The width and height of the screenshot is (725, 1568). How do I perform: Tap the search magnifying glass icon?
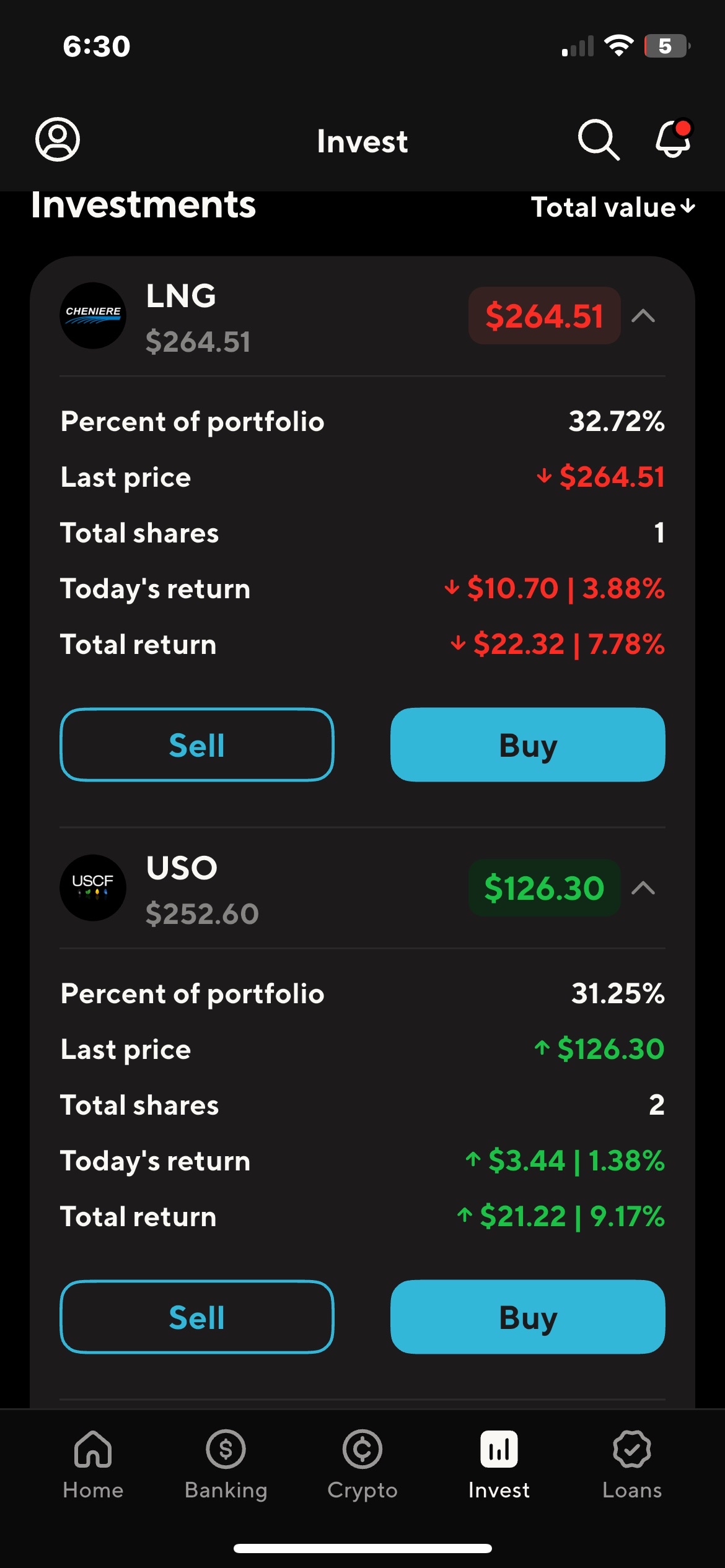598,139
